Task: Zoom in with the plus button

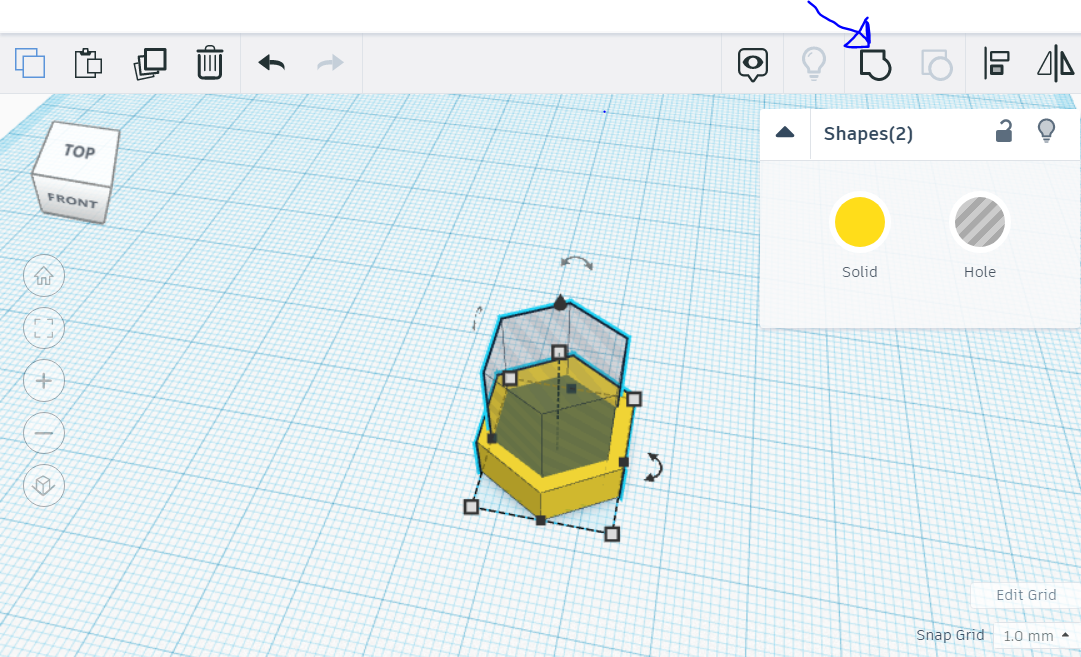Action: [44, 381]
